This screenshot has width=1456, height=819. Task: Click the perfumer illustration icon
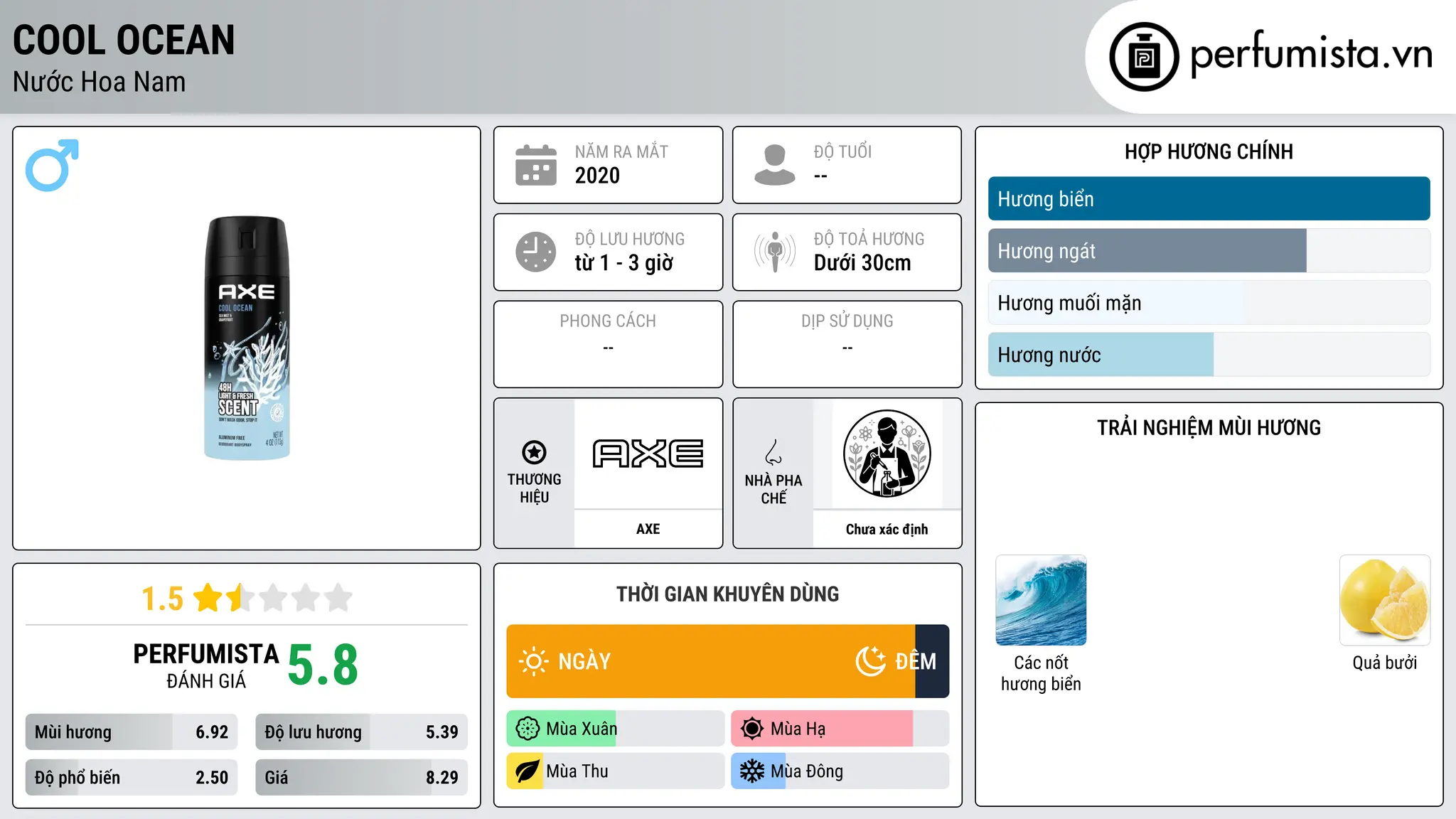pos(887,454)
